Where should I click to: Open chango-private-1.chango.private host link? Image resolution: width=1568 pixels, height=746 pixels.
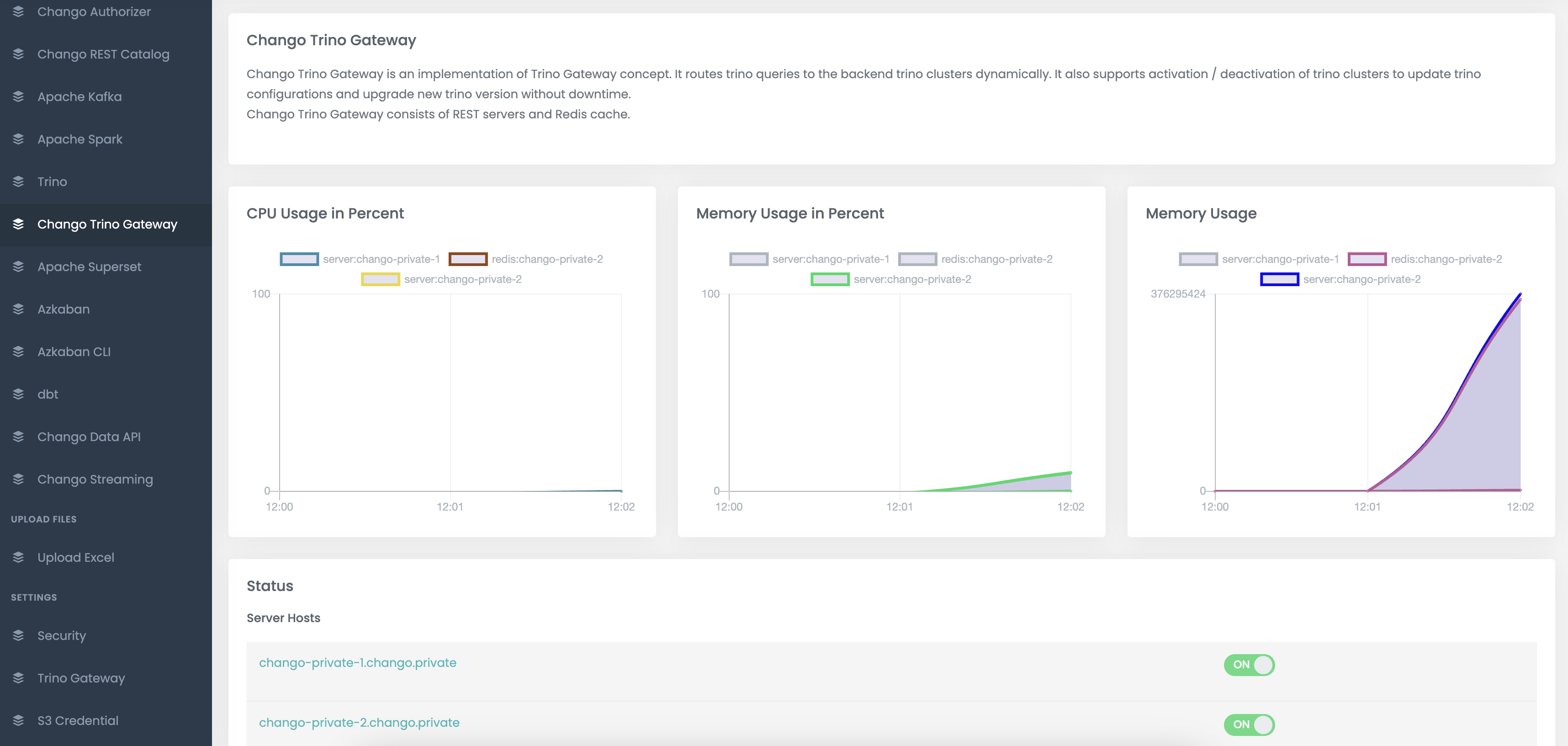(358, 662)
